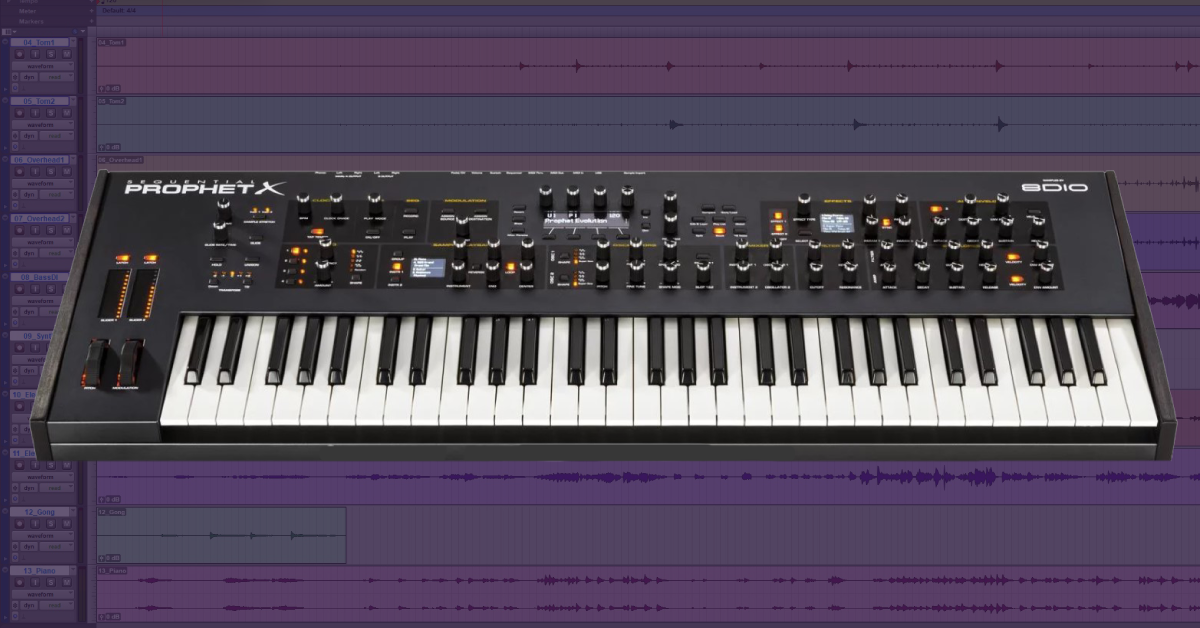Enable input monitoring on the 12_Gong track
The height and width of the screenshot is (628, 1200).
click(x=33, y=523)
